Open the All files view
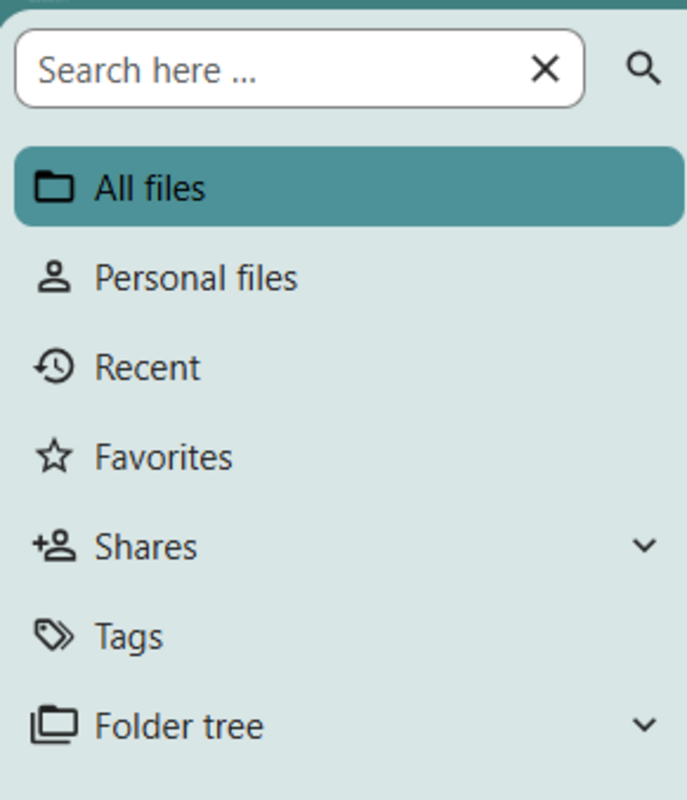The height and width of the screenshot is (800, 687). [150, 188]
